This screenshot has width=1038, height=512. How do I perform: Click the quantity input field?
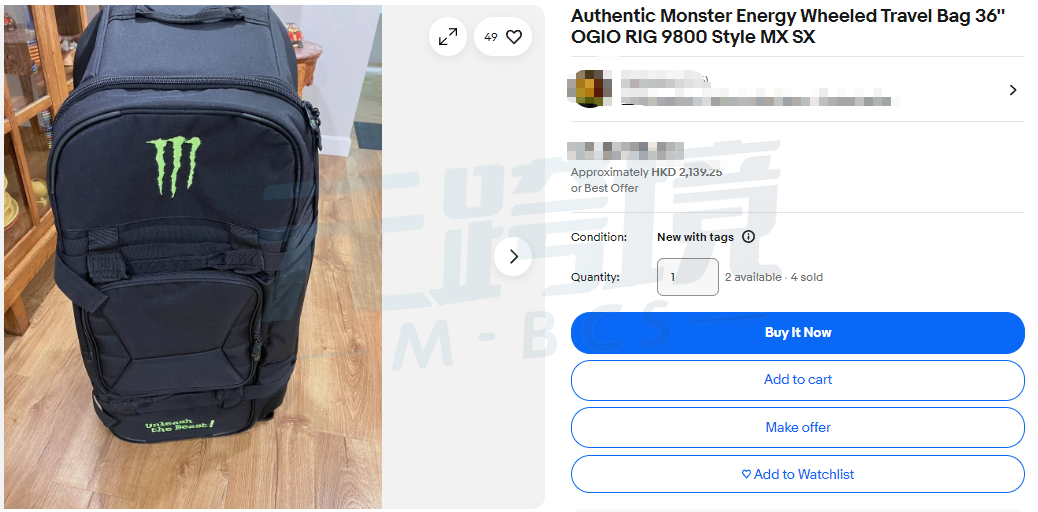click(x=688, y=277)
